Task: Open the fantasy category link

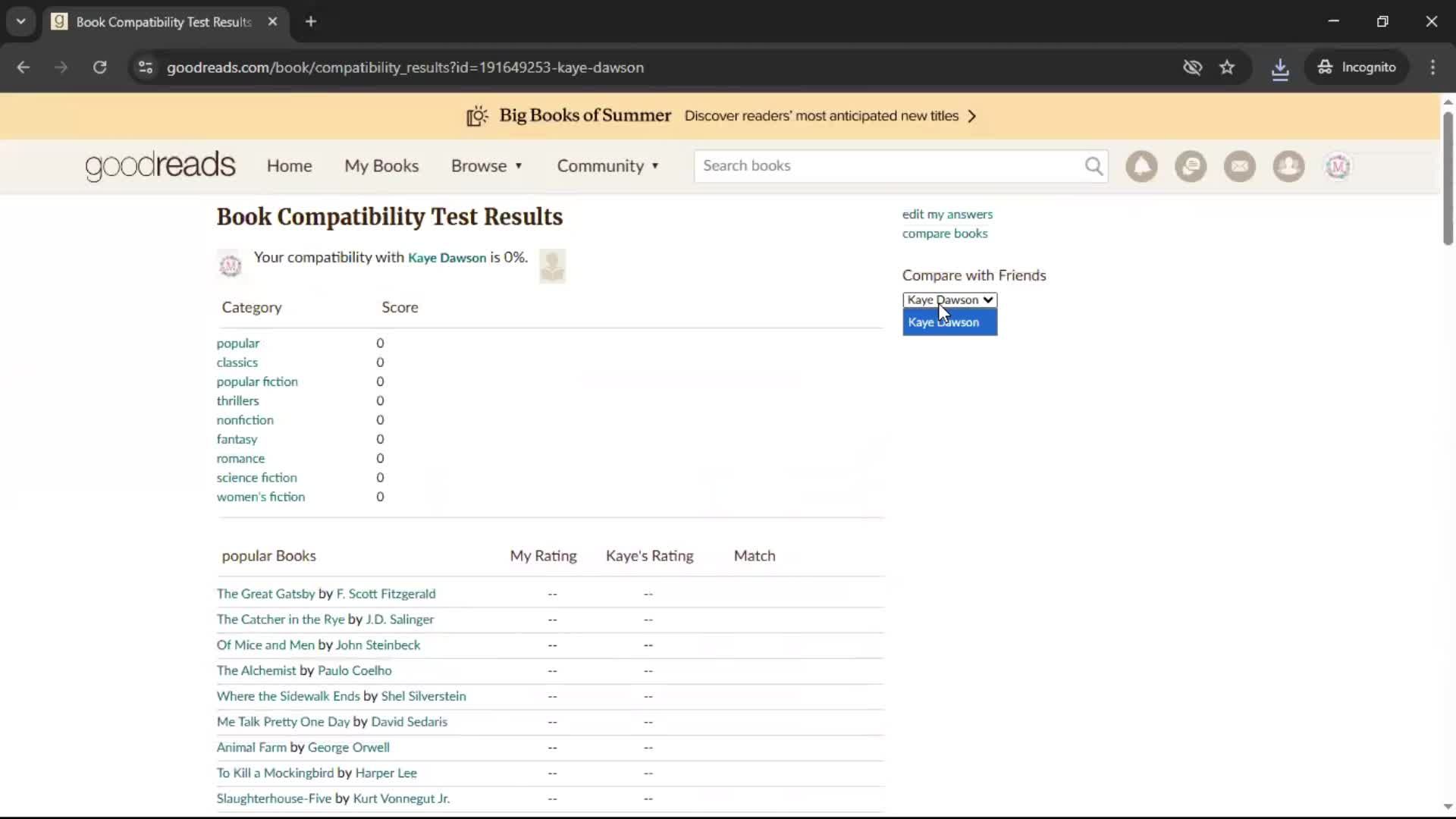Action: point(237,439)
